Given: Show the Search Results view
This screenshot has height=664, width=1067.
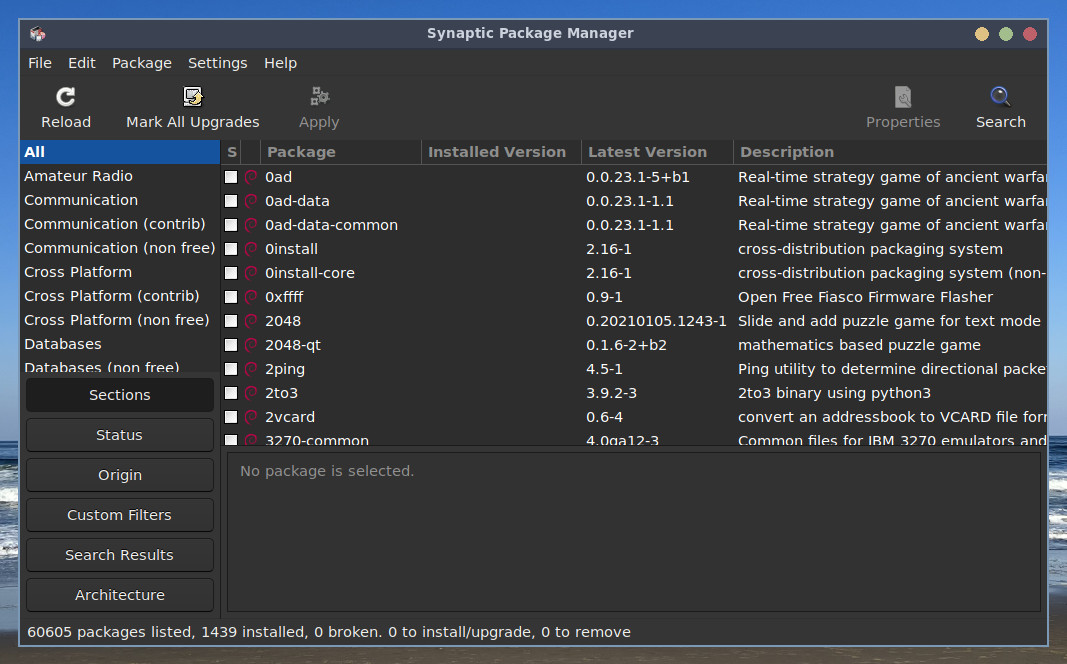Looking at the screenshot, I should (x=120, y=555).
